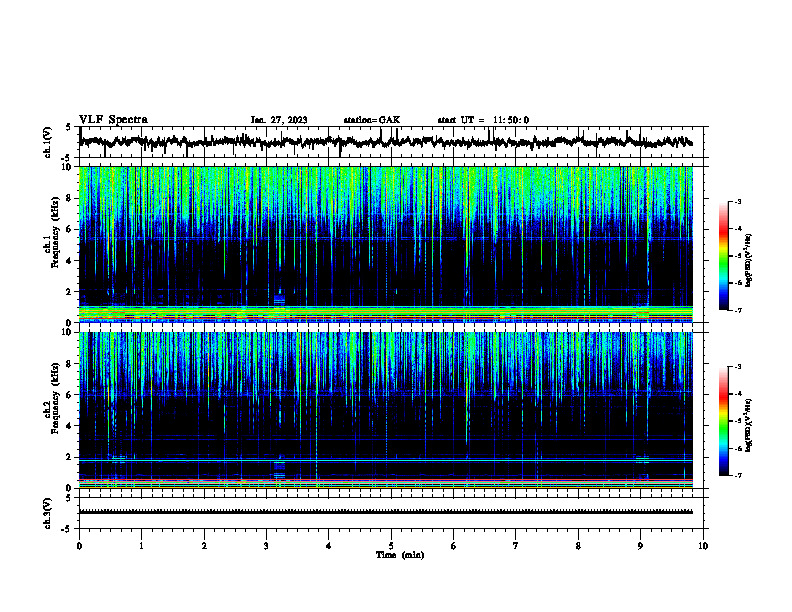Click the time axis tick label "7"

[516, 546]
